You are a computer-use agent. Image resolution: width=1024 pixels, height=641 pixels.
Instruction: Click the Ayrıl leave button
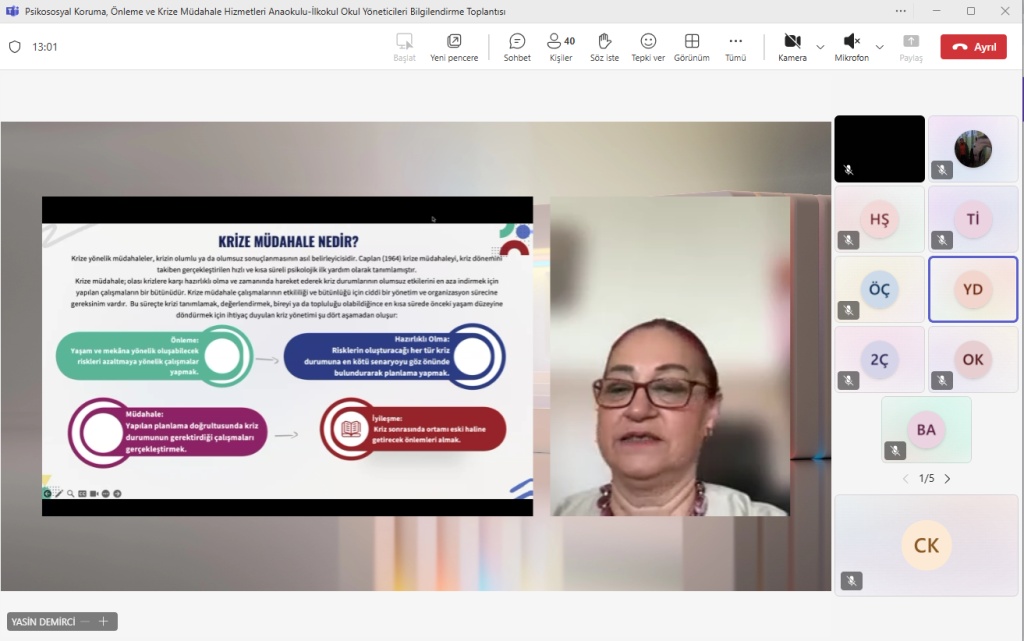pyautogui.click(x=973, y=47)
